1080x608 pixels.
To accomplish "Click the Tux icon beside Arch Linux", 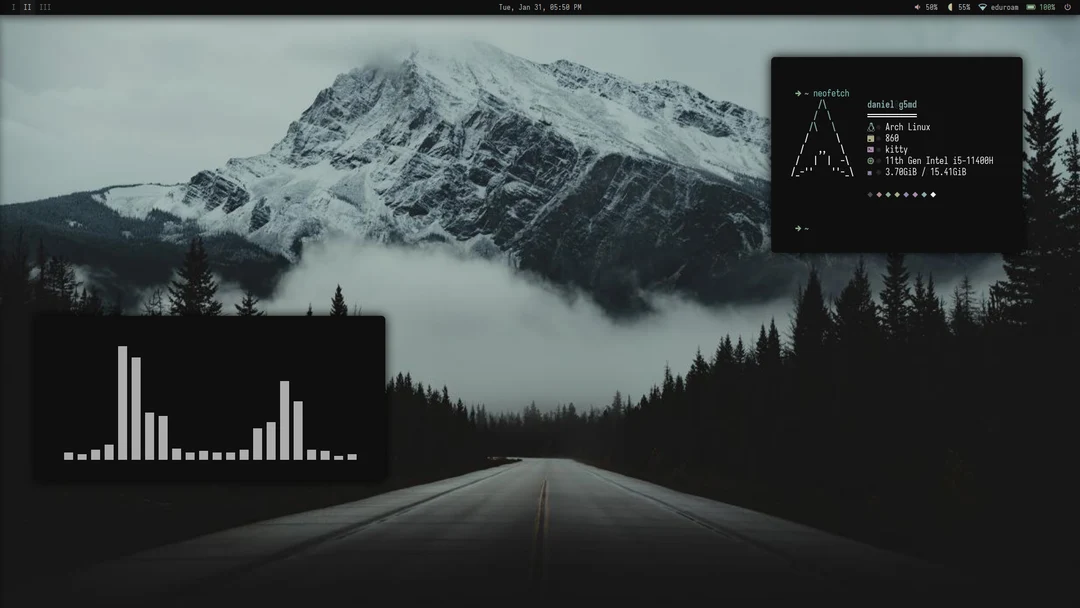I will point(871,127).
